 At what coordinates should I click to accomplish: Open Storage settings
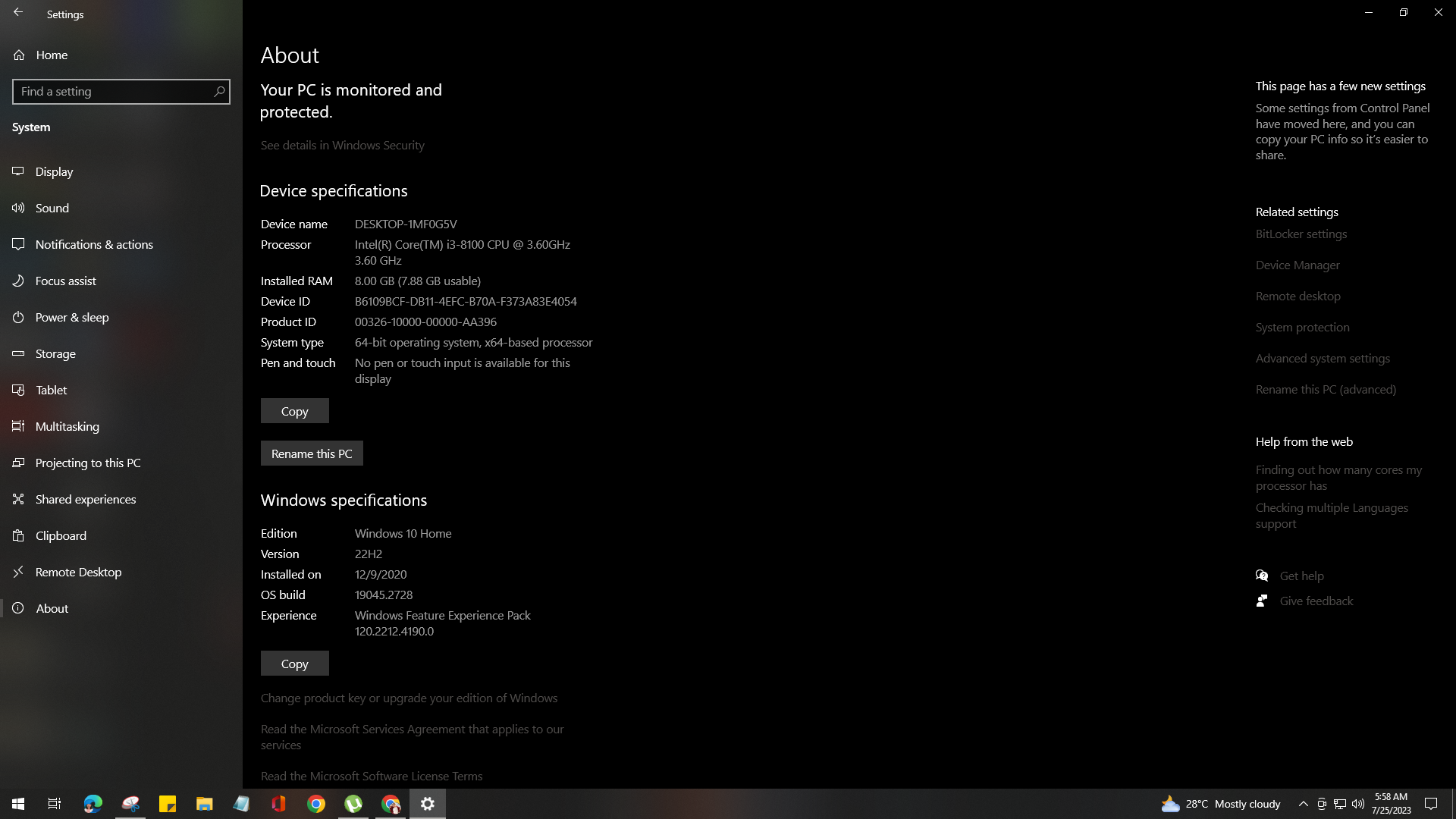(55, 354)
